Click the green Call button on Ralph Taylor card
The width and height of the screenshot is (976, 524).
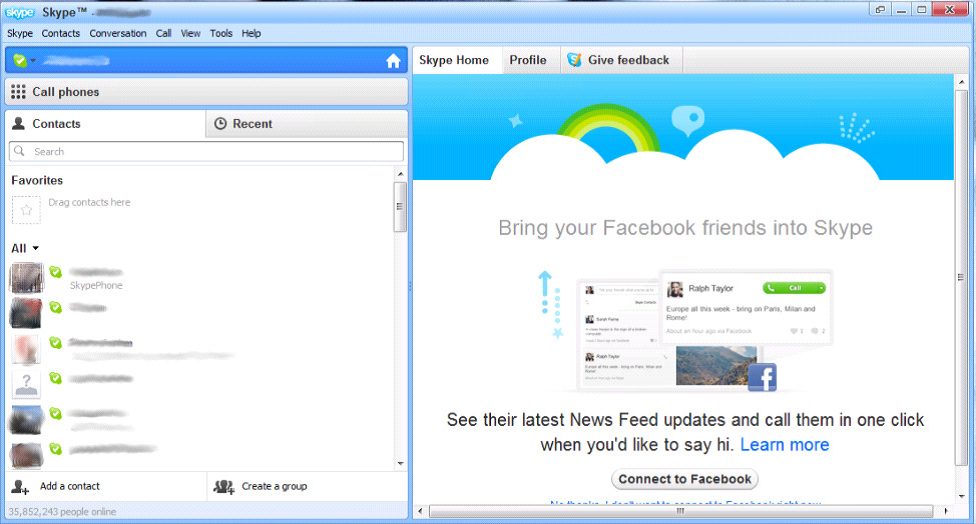[794, 288]
